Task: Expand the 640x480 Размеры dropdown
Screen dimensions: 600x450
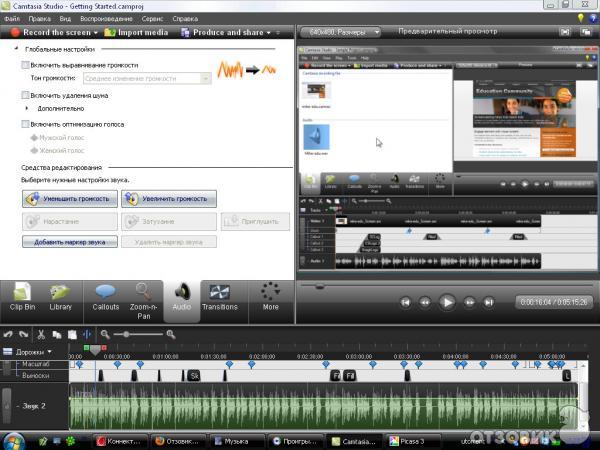Action: (x=339, y=32)
